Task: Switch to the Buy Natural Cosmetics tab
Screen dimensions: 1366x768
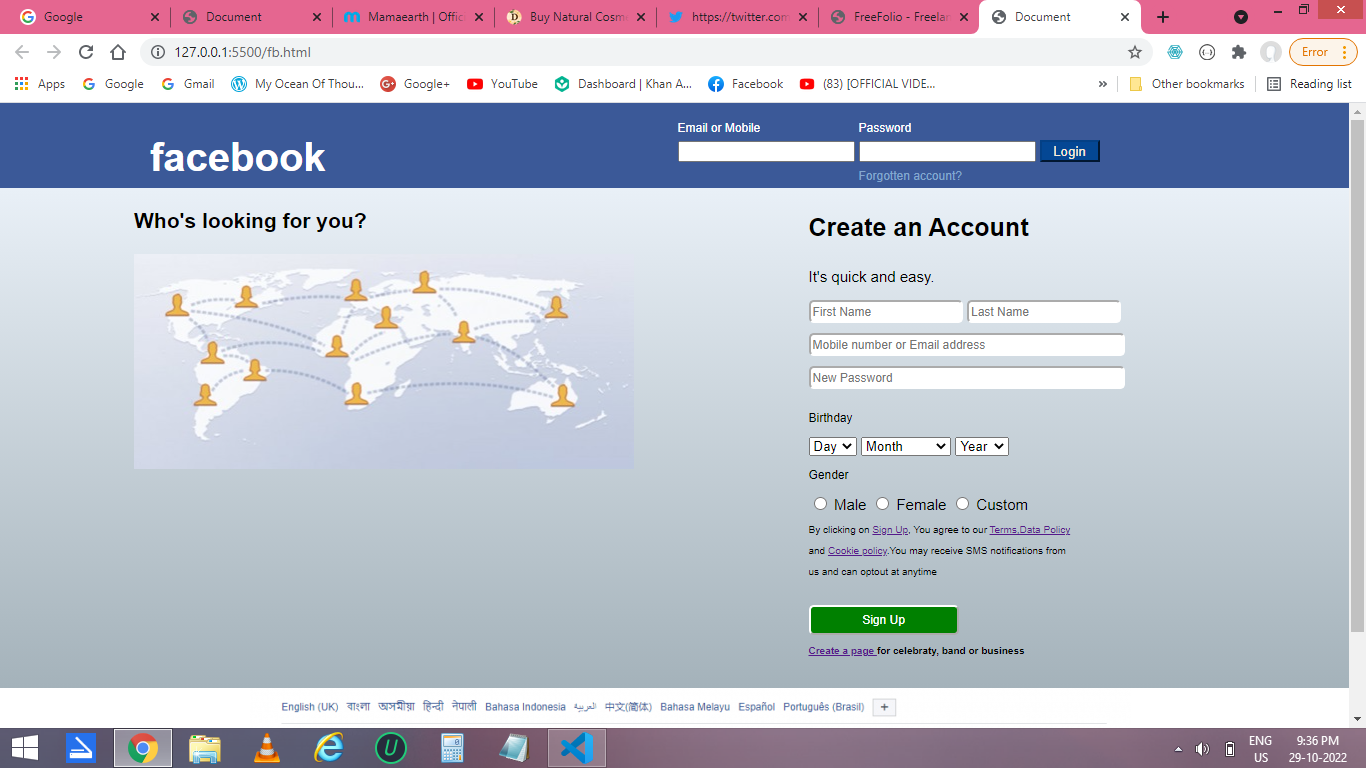Action: 575,17
